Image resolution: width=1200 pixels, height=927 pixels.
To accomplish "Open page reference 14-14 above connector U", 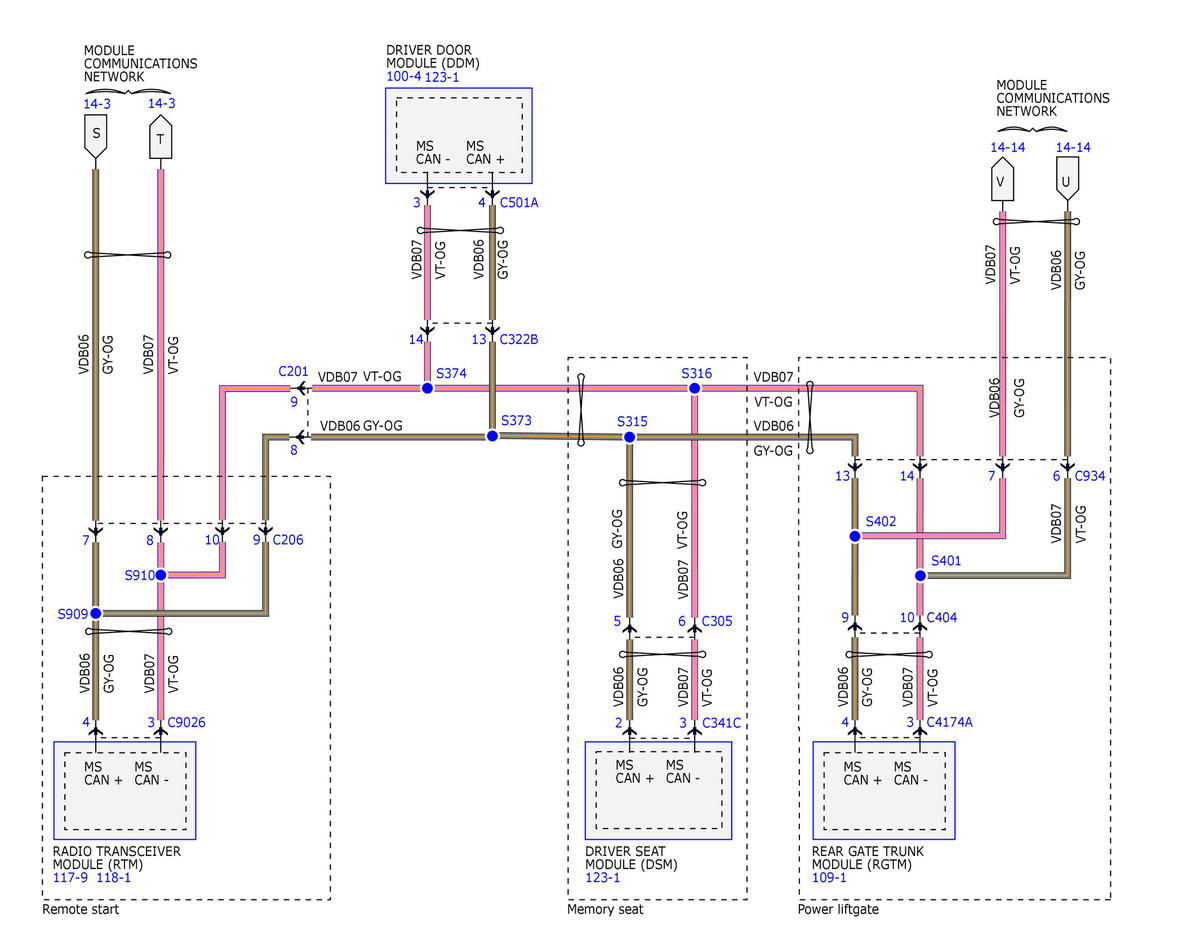I will [x=1073, y=147].
